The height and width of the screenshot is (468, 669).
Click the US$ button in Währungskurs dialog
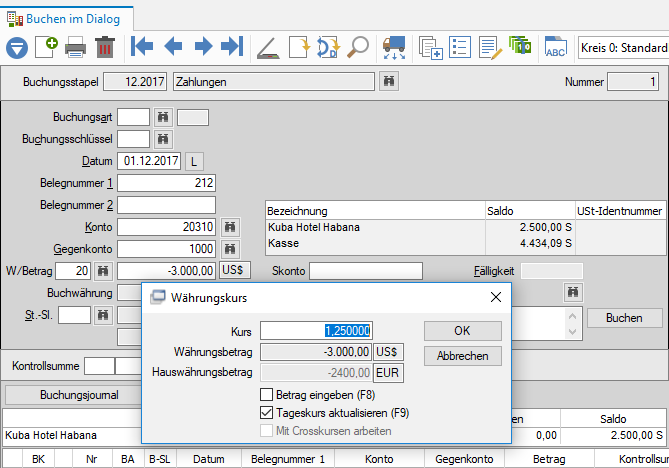point(388,352)
